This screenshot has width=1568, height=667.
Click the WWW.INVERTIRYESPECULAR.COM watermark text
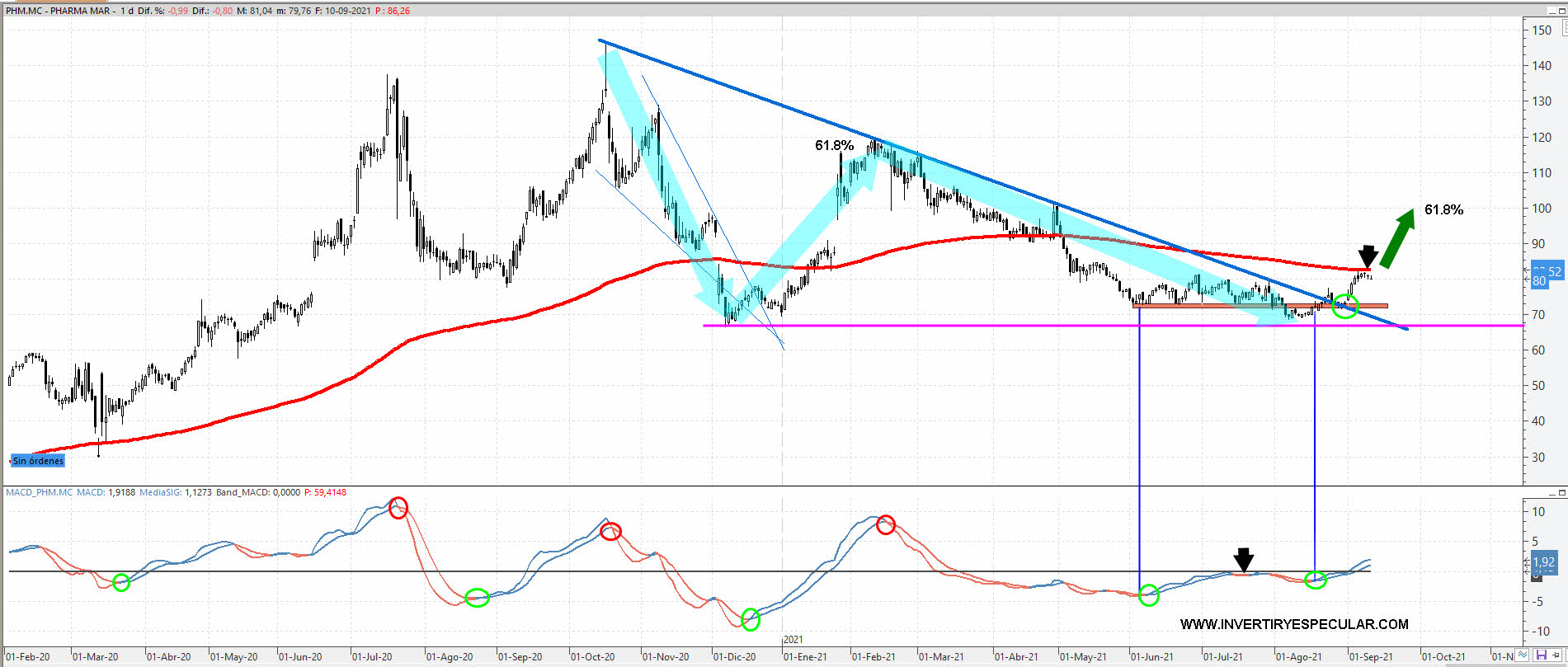click(x=1293, y=624)
